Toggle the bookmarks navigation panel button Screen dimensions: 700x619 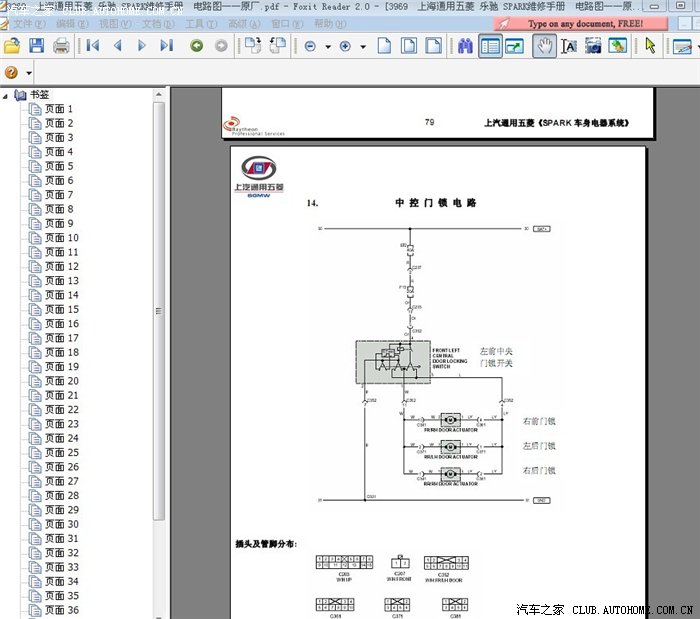(490, 46)
